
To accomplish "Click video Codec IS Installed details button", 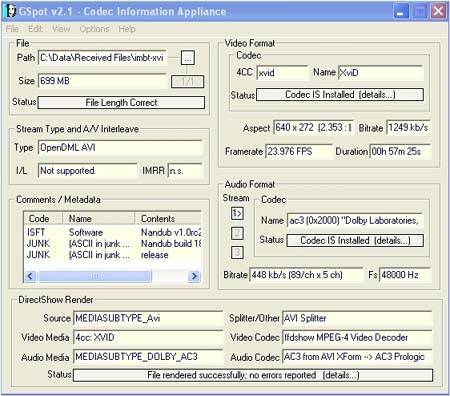I will coord(340,95).
